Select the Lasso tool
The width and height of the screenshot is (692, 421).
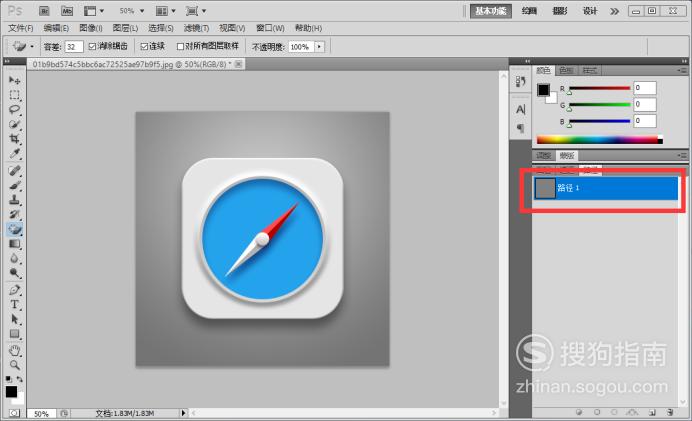click(x=15, y=109)
